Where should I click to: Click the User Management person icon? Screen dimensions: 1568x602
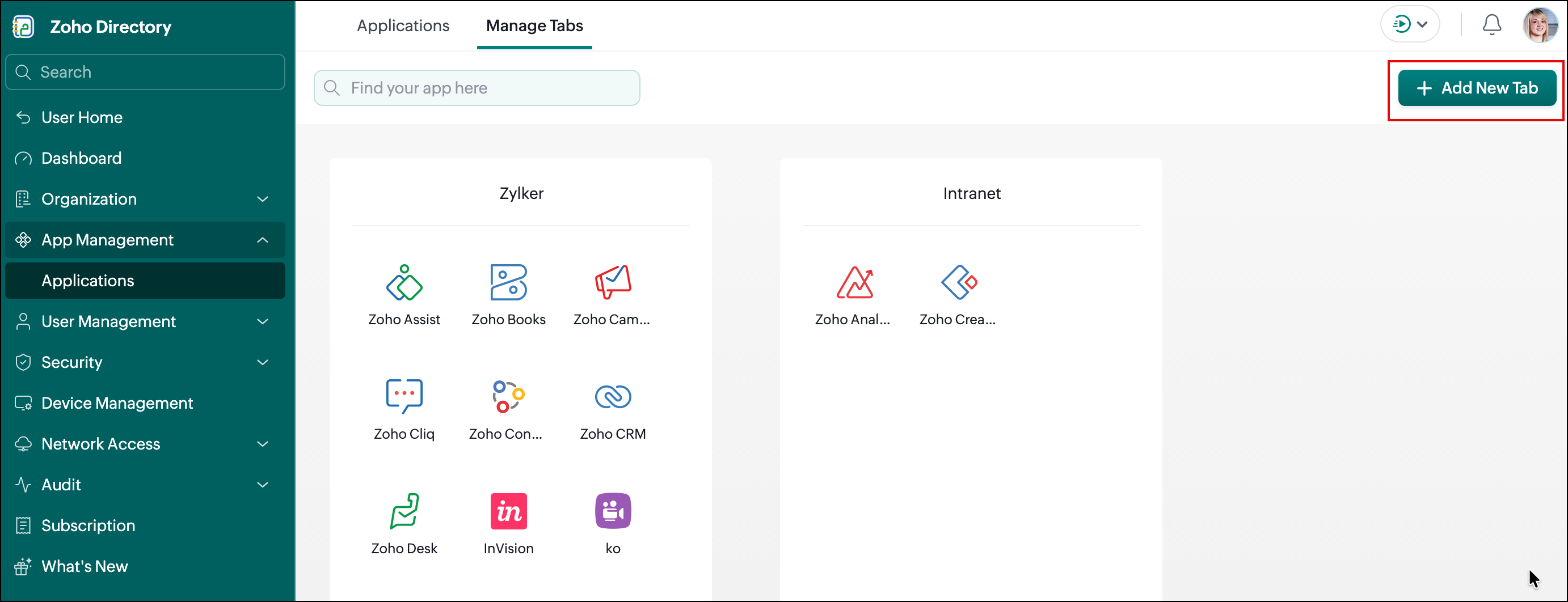pos(23,321)
